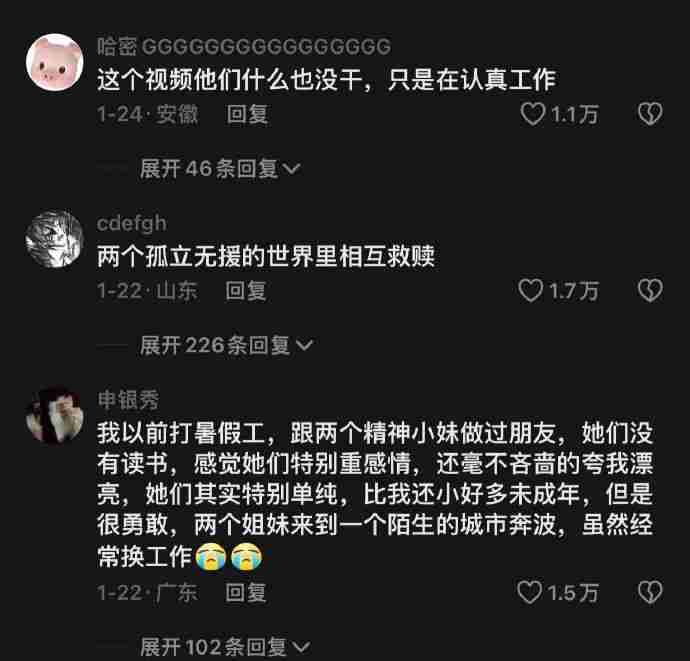Expand 226 replies under cdefgh's comment

(226, 345)
